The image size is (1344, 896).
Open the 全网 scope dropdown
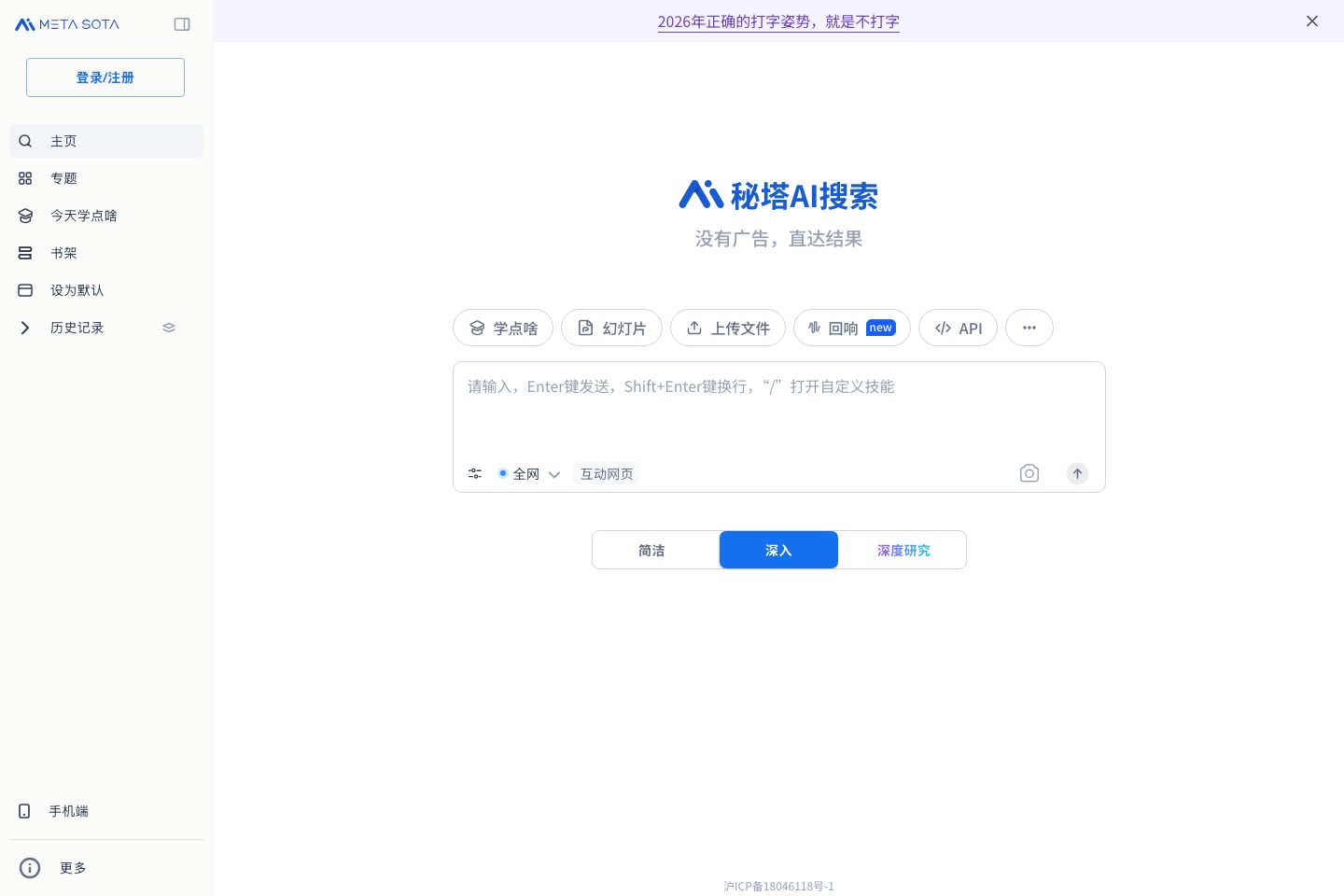click(528, 474)
